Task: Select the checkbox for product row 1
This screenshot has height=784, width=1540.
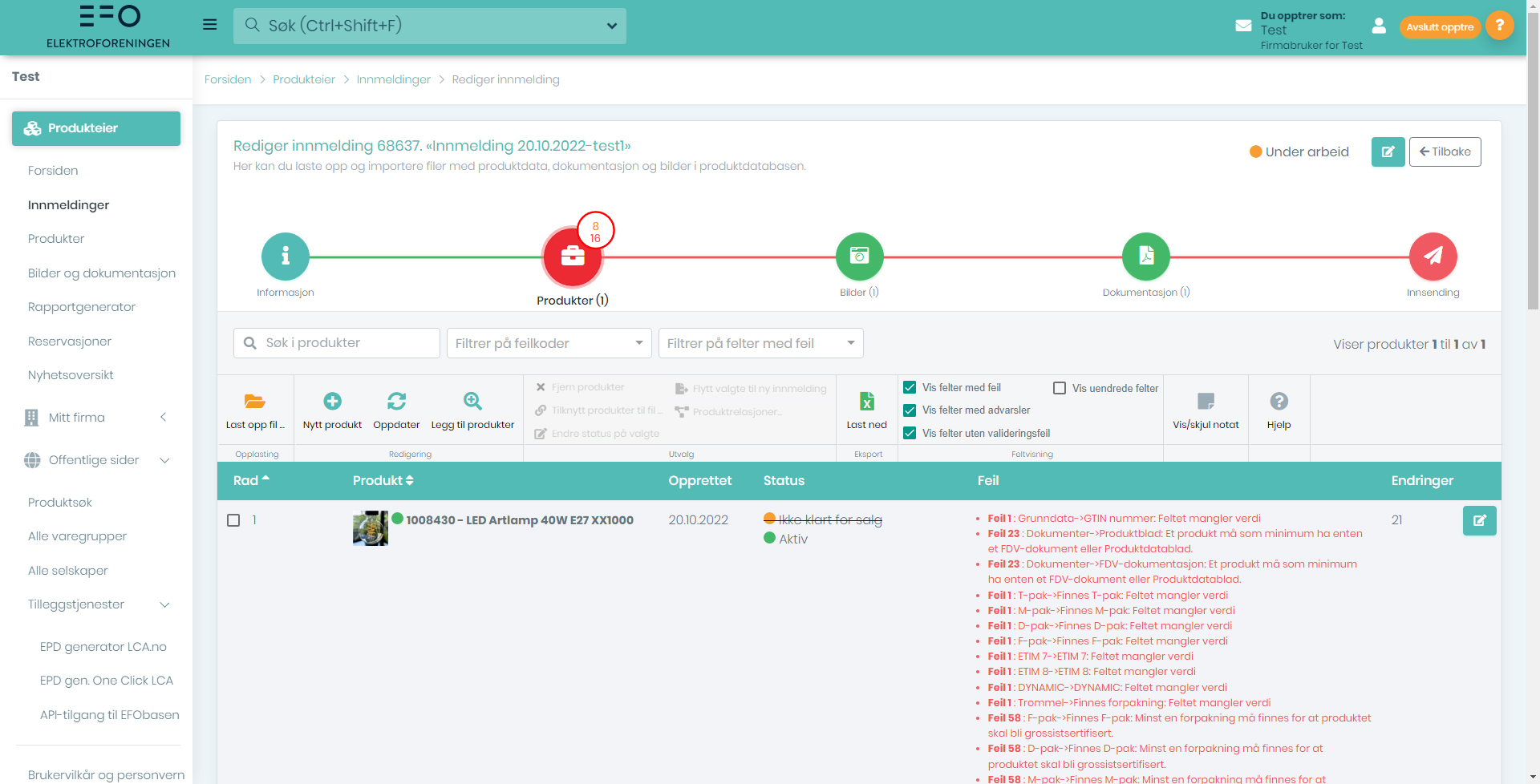Action: coord(233,520)
